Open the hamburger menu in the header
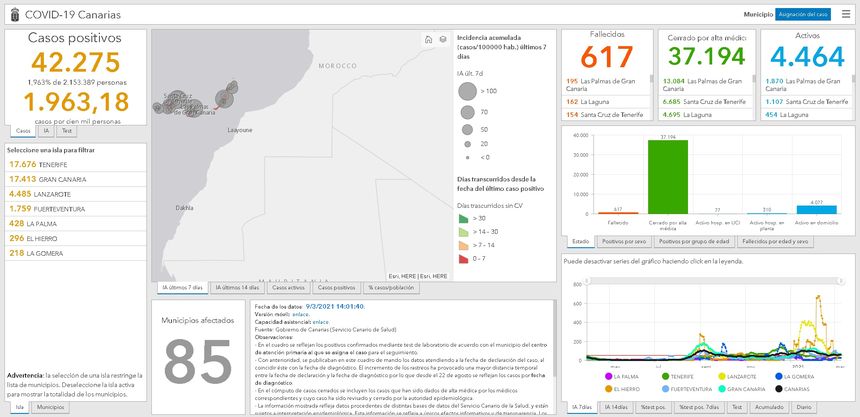Viewport: 860px width, 417px height. (846, 14)
